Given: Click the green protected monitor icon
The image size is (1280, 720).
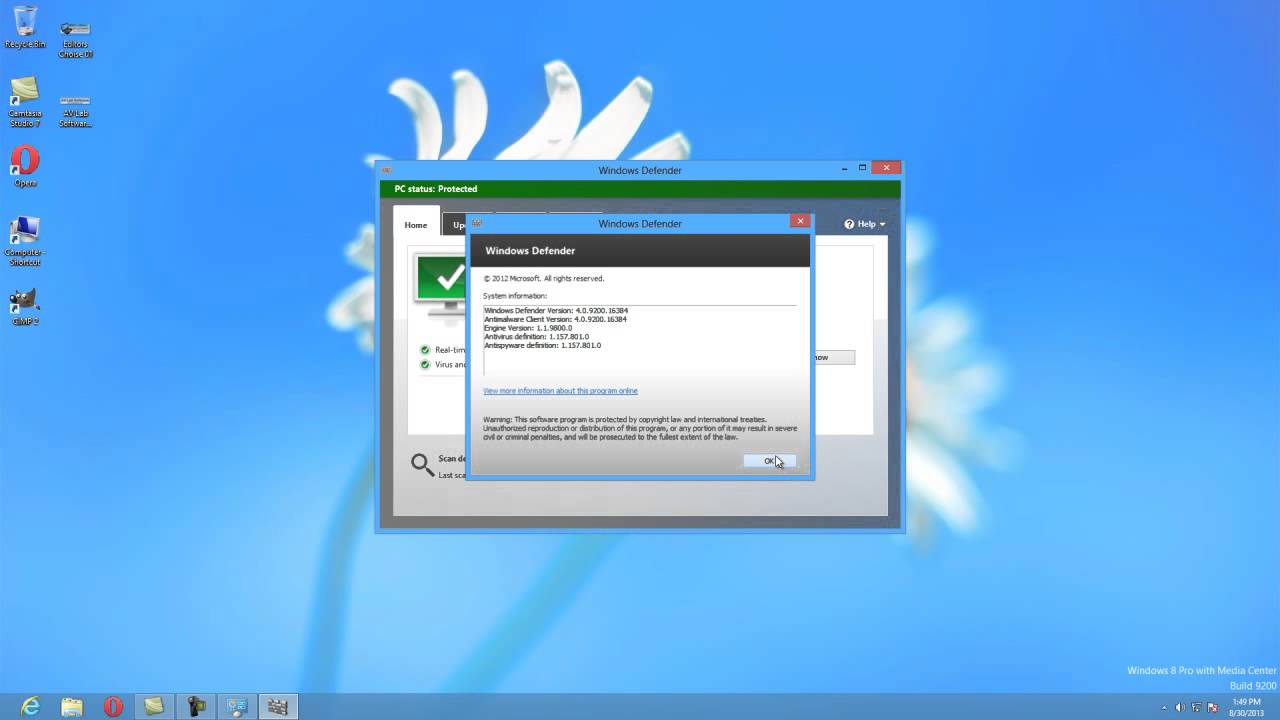Looking at the screenshot, I should (441, 285).
